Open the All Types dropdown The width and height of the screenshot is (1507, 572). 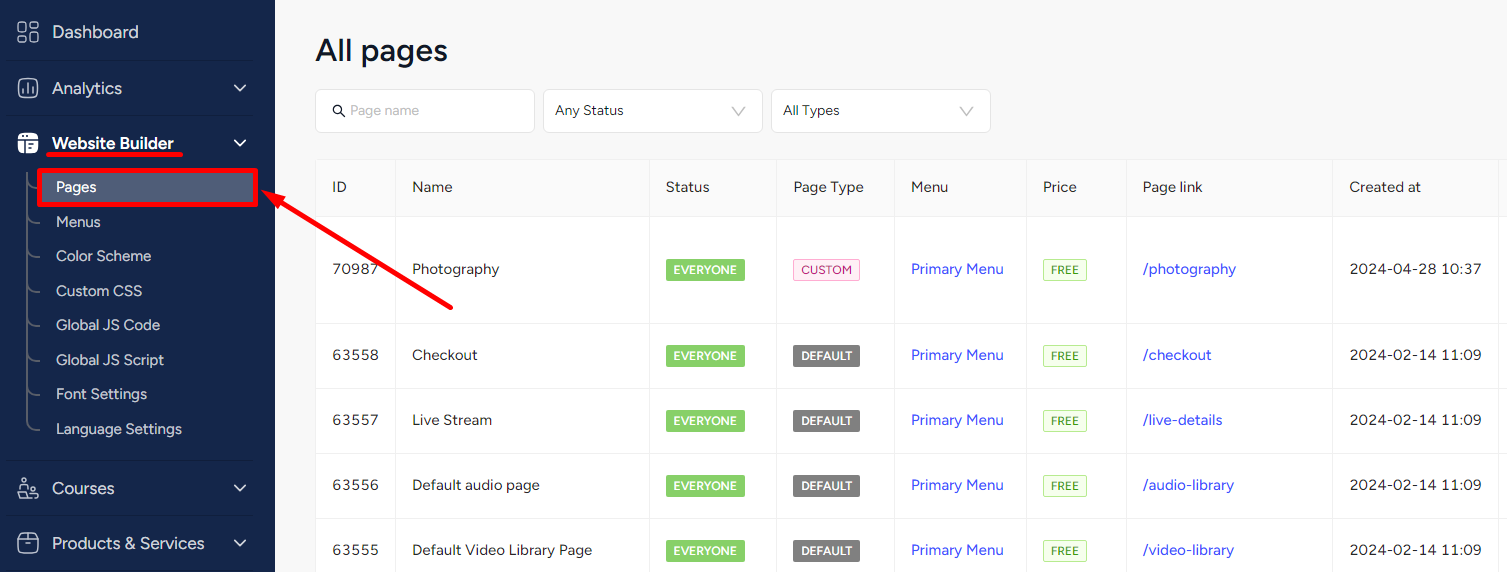point(881,111)
